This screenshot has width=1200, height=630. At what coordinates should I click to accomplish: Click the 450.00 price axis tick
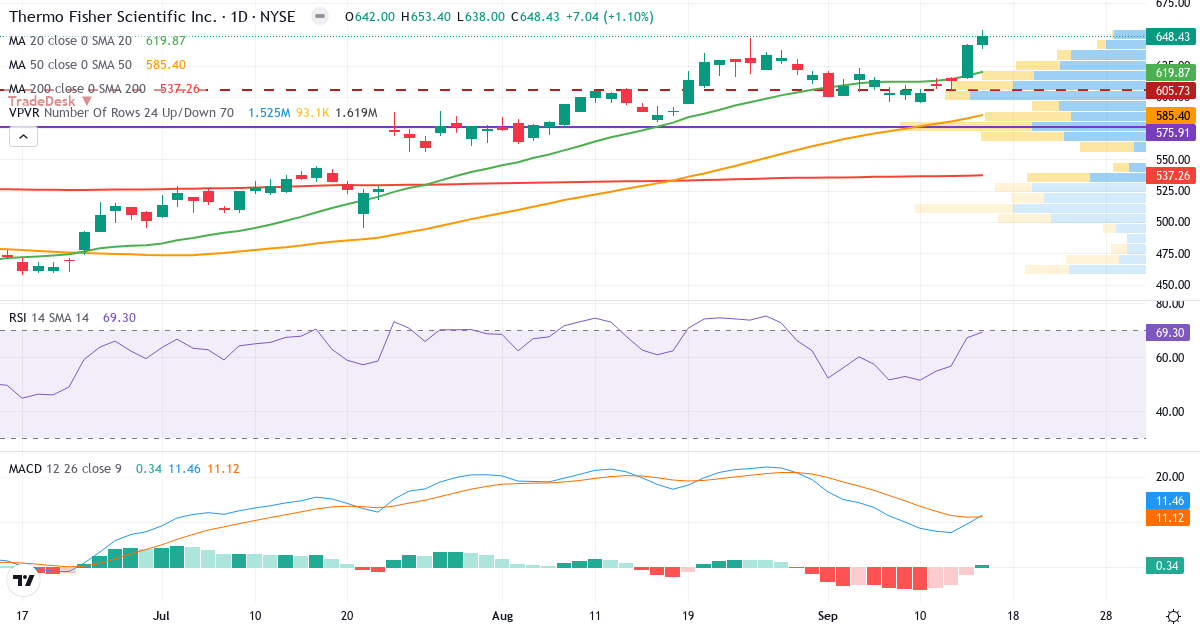coord(1171,284)
